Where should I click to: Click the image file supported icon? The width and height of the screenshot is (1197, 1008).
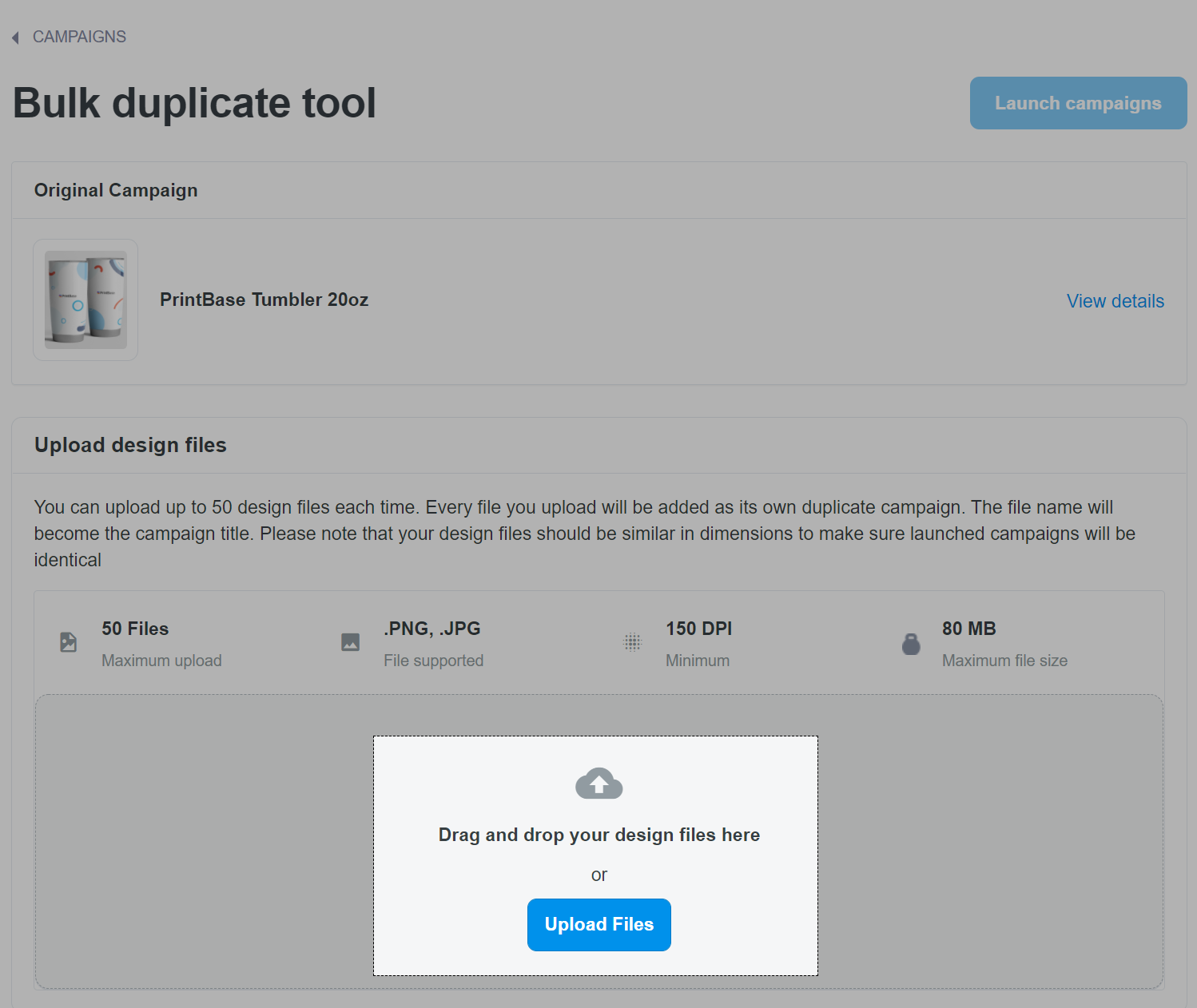point(350,642)
